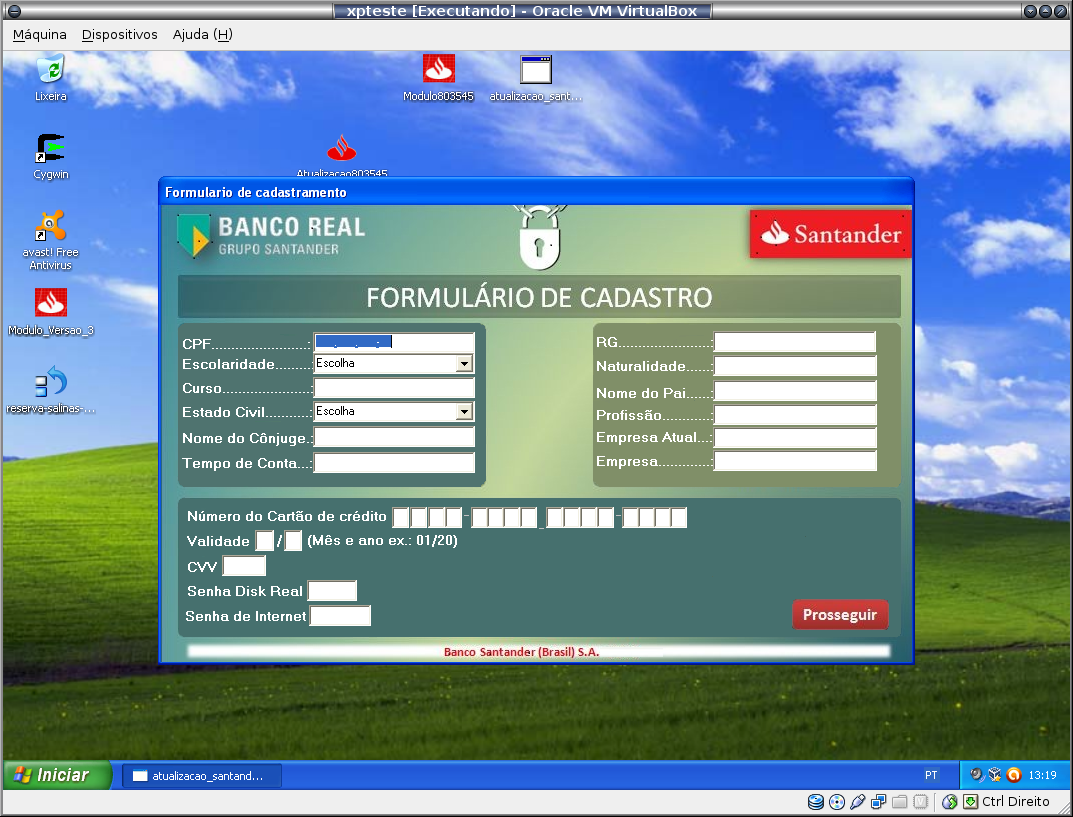Select the Atualizacao803545 desktop icon
The width and height of the screenshot is (1073, 817).
coord(341,155)
